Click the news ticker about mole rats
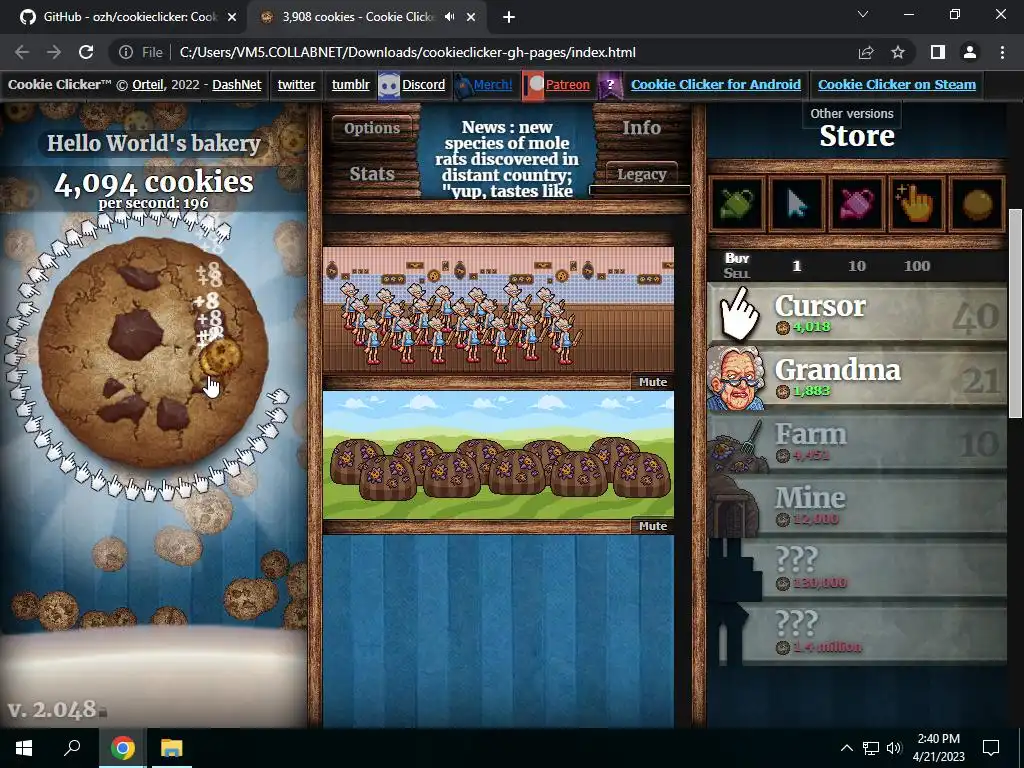The height and width of the screenshot is (768, 1024). [x=507, y=159]
